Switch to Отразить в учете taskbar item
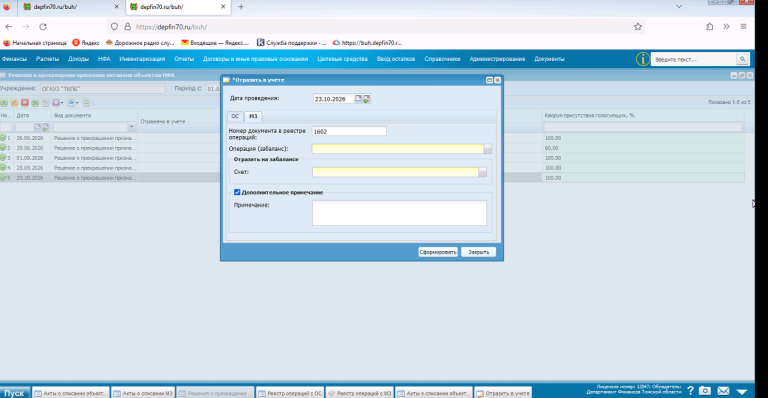The image size is (768, 398). (x=503, y=393)
